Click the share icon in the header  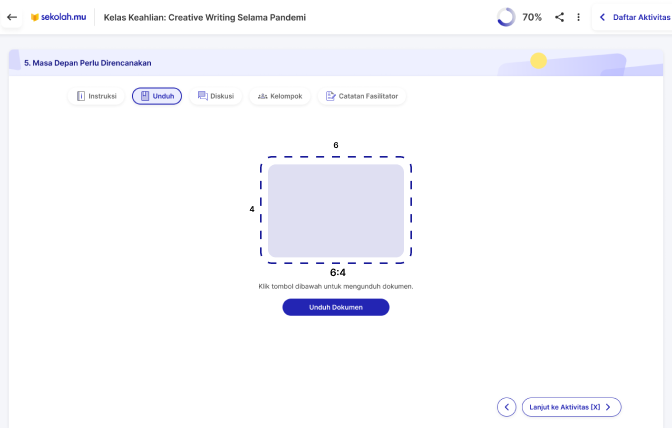(x=559, y=17)
